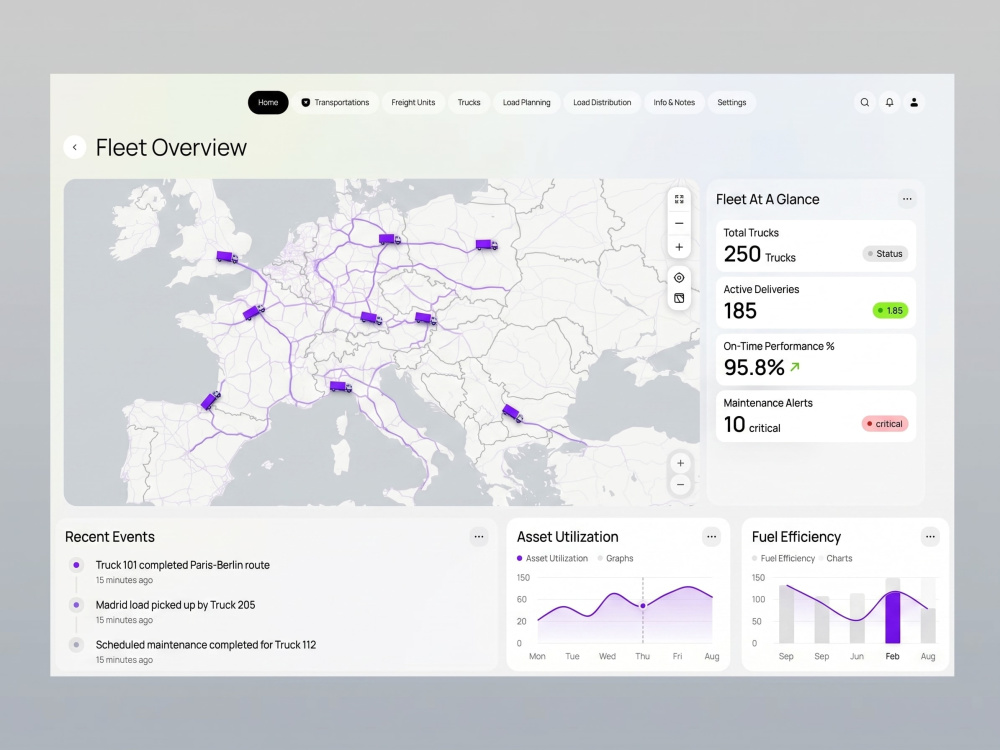Click the Jun label in Fuel Efficiency chart
The width and height of the screenshot is (1000, 750).
click(x=857, y=656)
